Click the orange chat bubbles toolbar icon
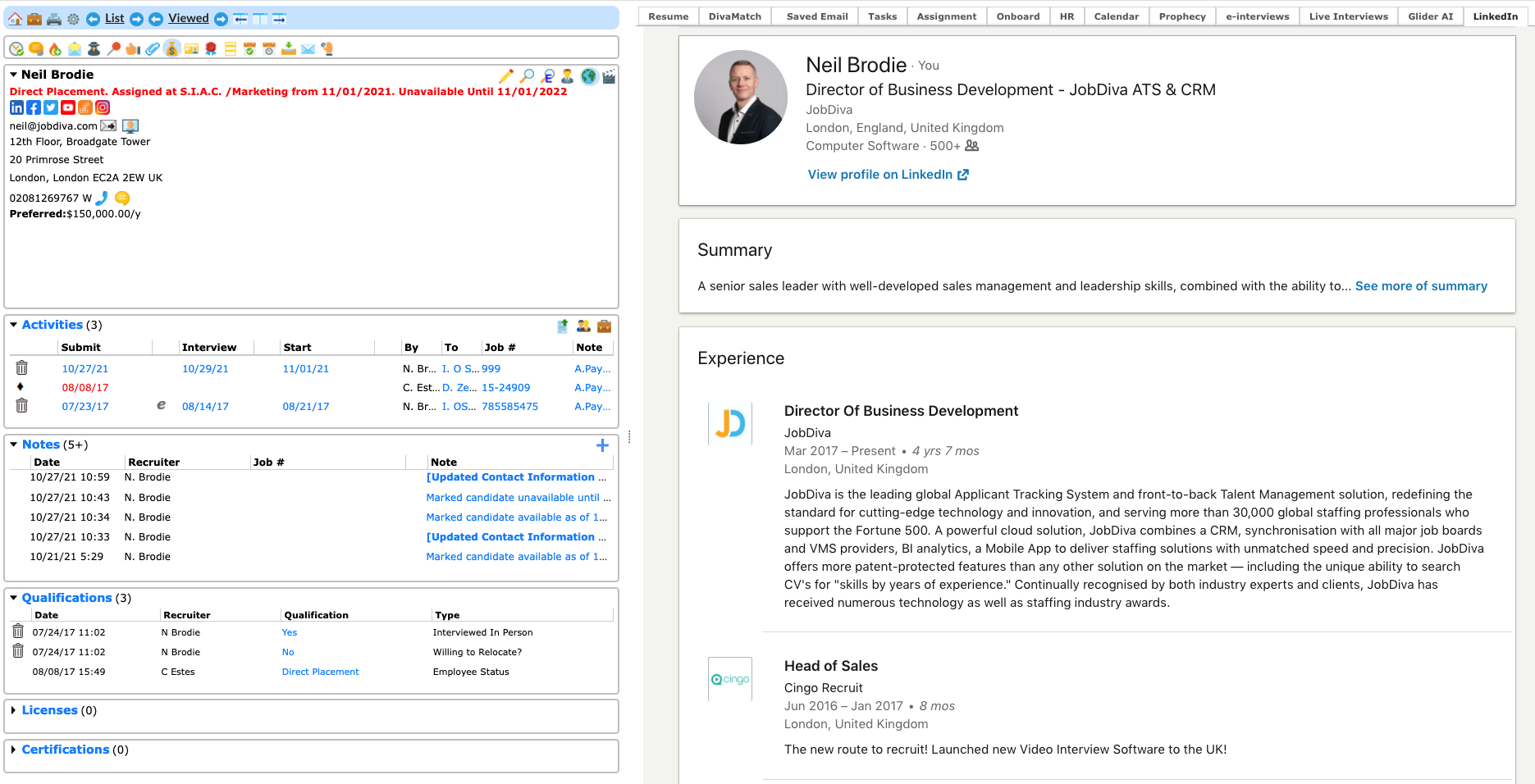The height and width of the screenshot is (784, 1535). 35,49
